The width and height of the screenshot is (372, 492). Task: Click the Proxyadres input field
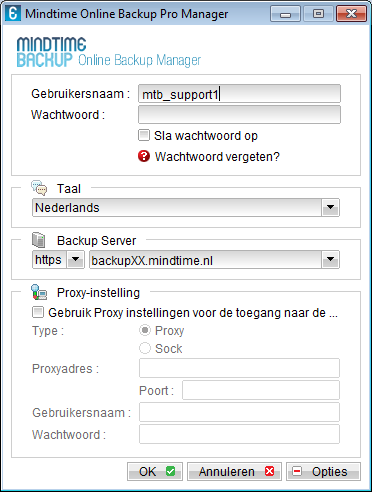tap(239, 368)
